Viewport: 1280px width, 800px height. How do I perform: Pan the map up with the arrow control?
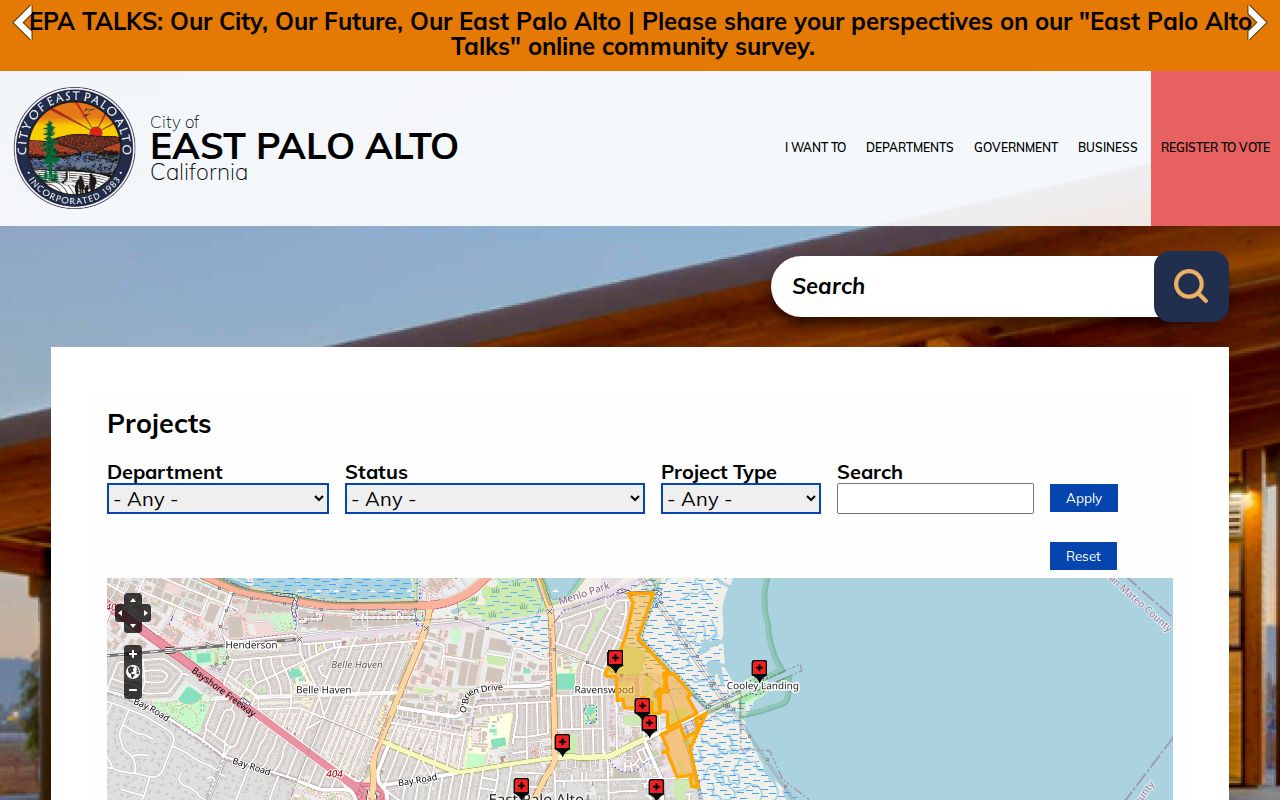coord(133,599)
